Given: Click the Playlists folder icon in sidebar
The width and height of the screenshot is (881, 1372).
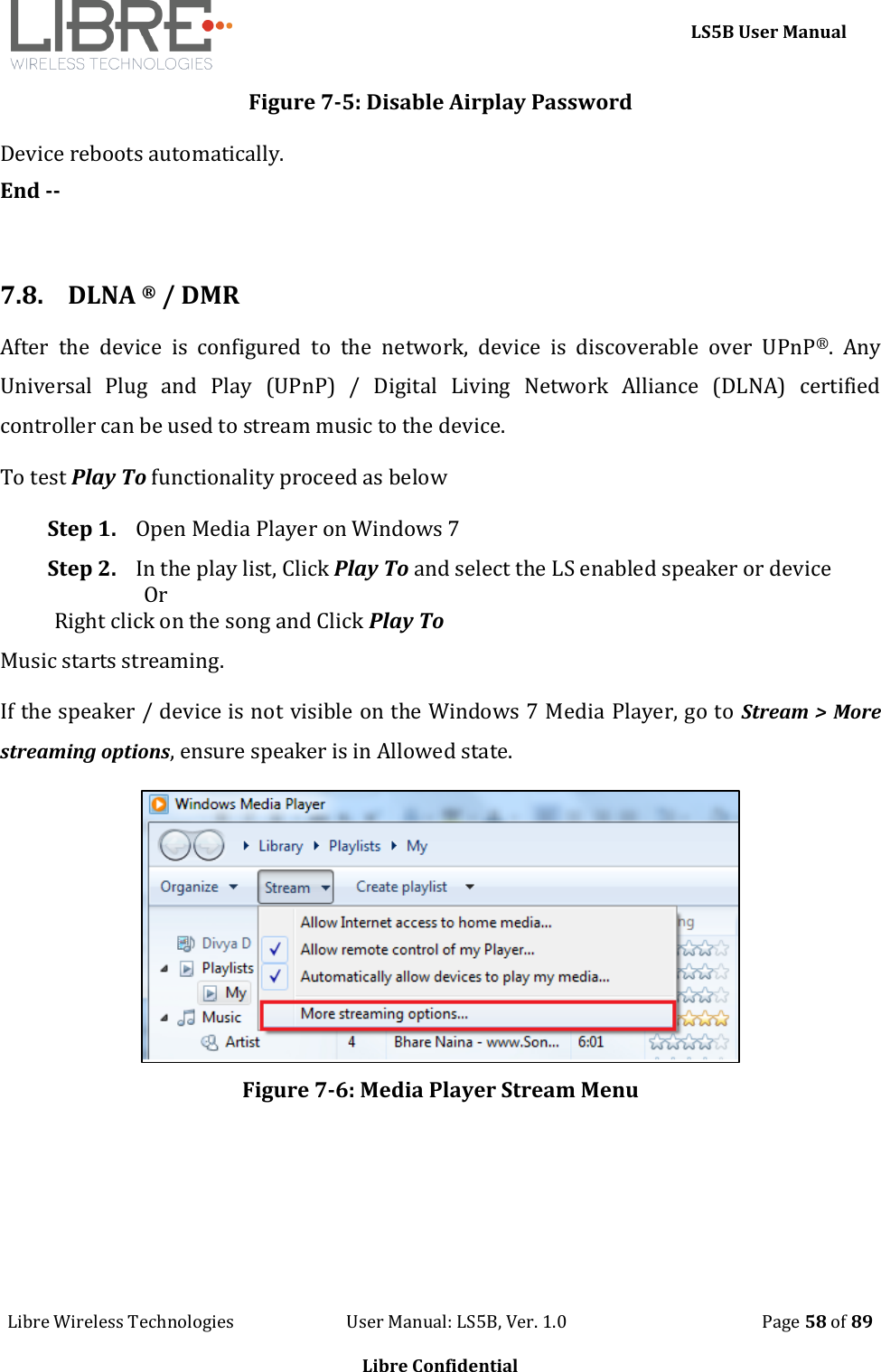Looking at the screenshot, I should [188, 967].
